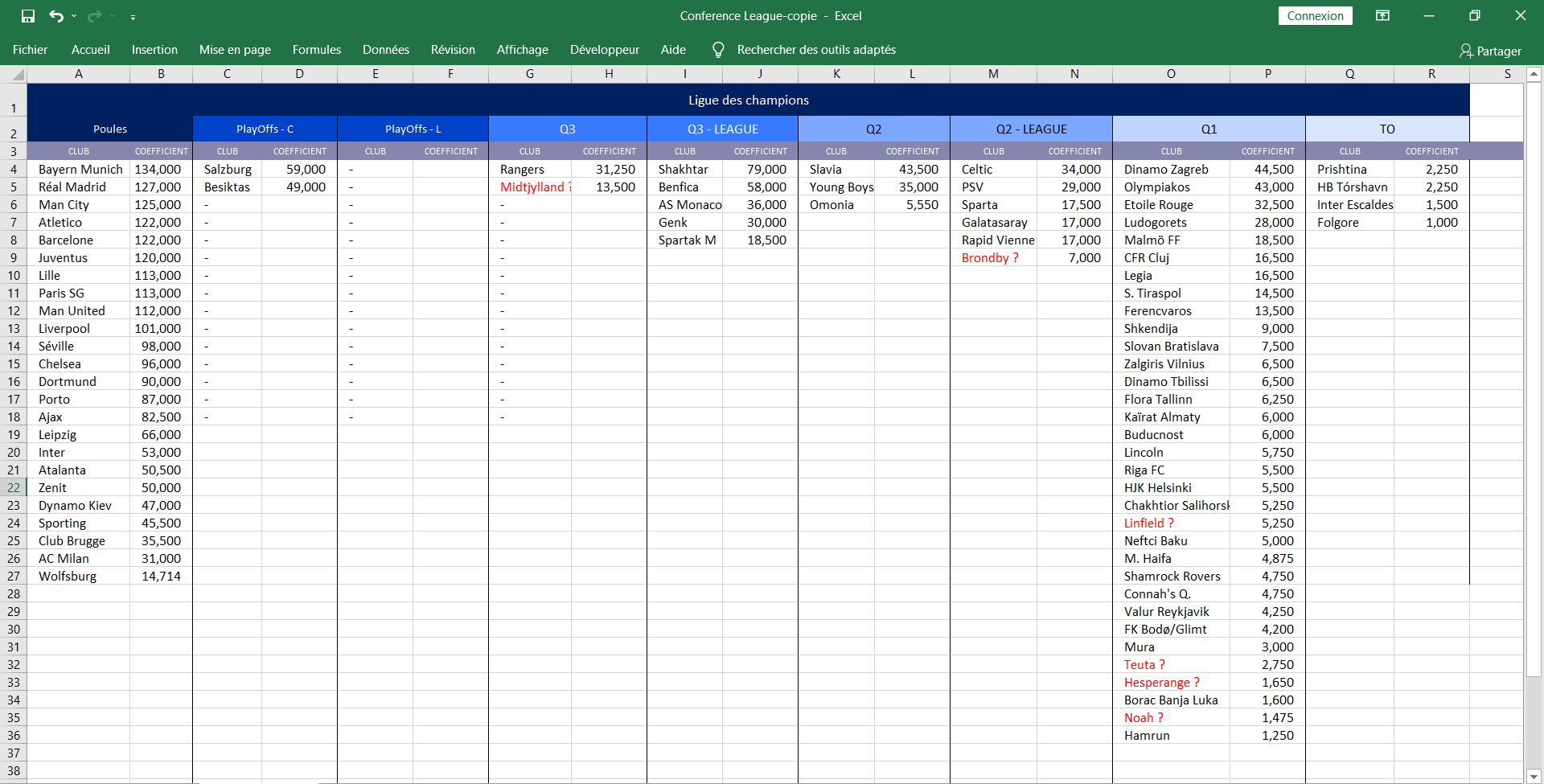Select the Q1 header cell

(x=1209, y=129)
